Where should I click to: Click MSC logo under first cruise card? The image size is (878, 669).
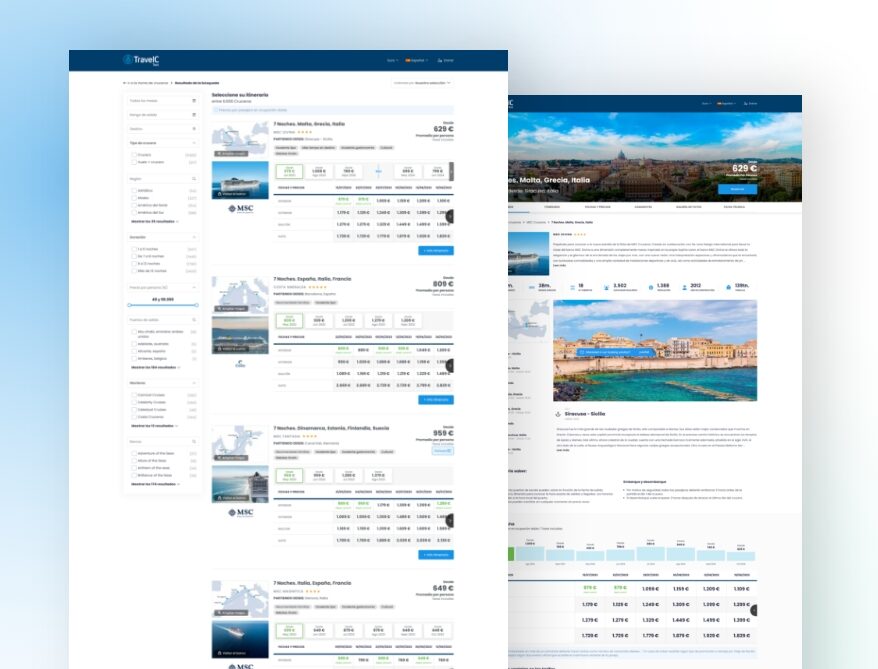tap(241, 209)
